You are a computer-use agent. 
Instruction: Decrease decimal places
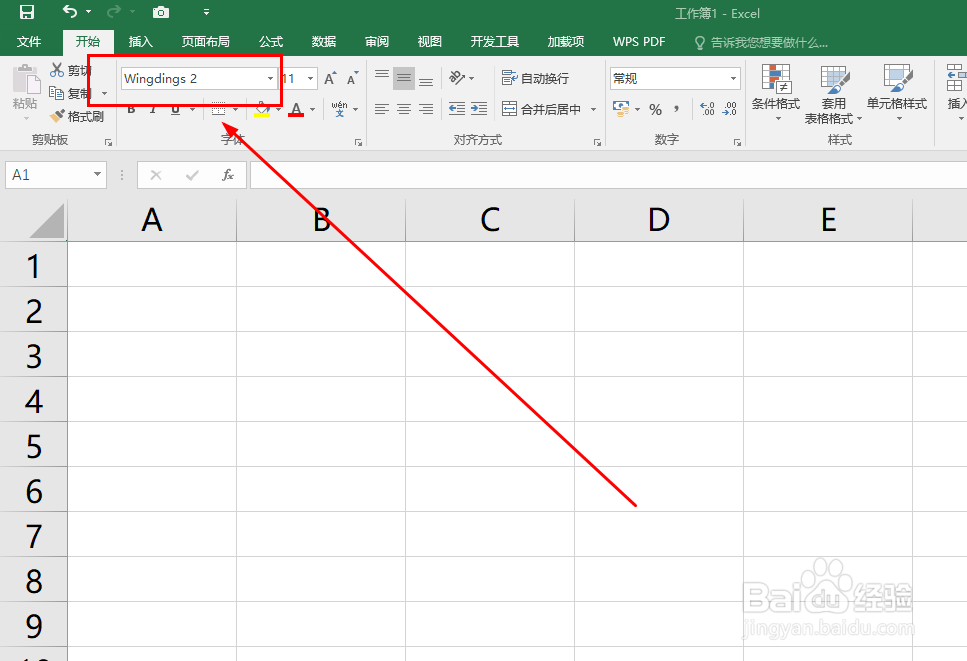point(730,109)
